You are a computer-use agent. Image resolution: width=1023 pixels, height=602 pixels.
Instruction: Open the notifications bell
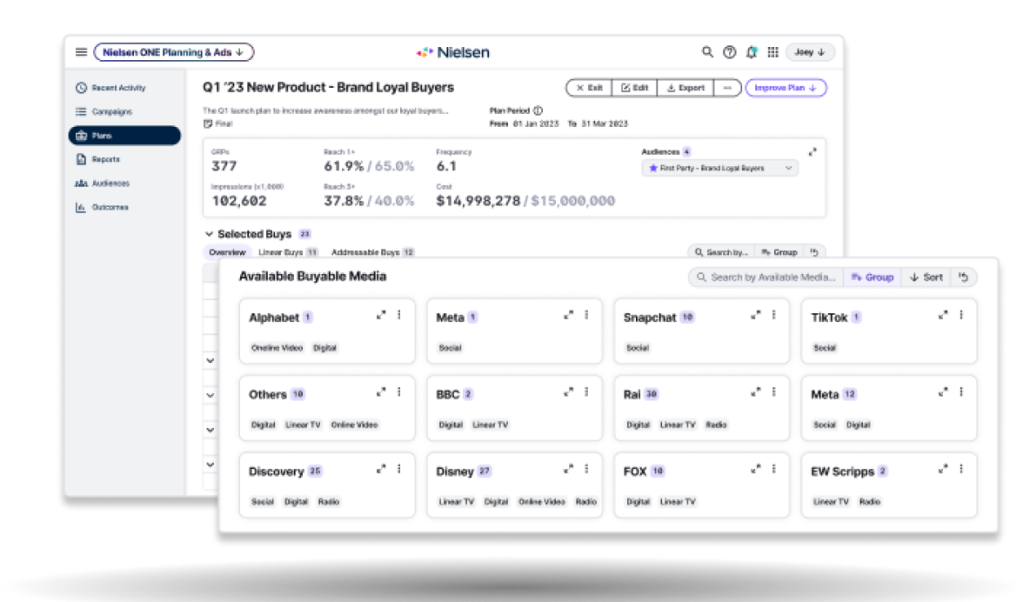pos(752,52)
